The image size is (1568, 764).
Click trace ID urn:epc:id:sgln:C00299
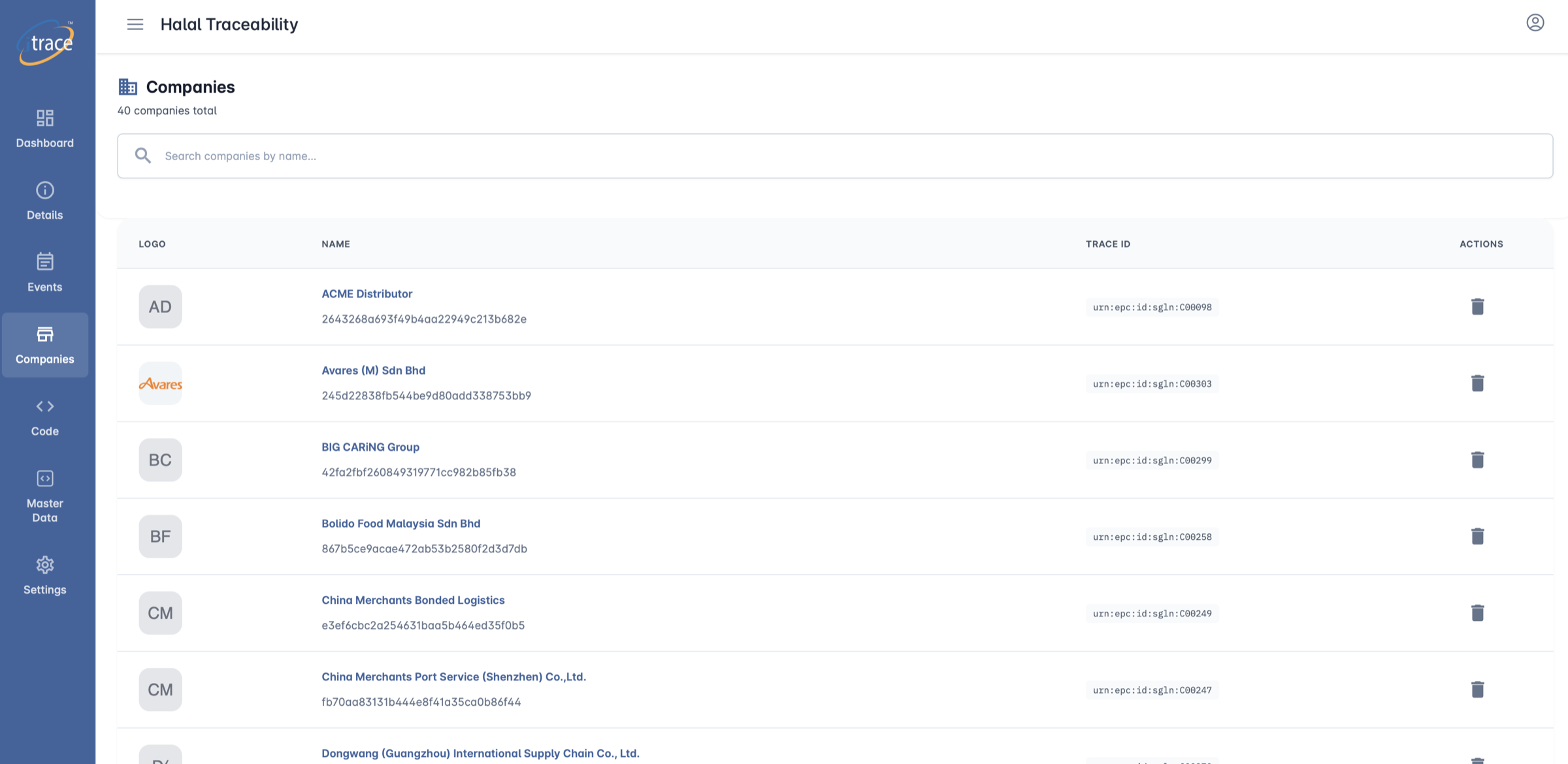click(1152, 460)
